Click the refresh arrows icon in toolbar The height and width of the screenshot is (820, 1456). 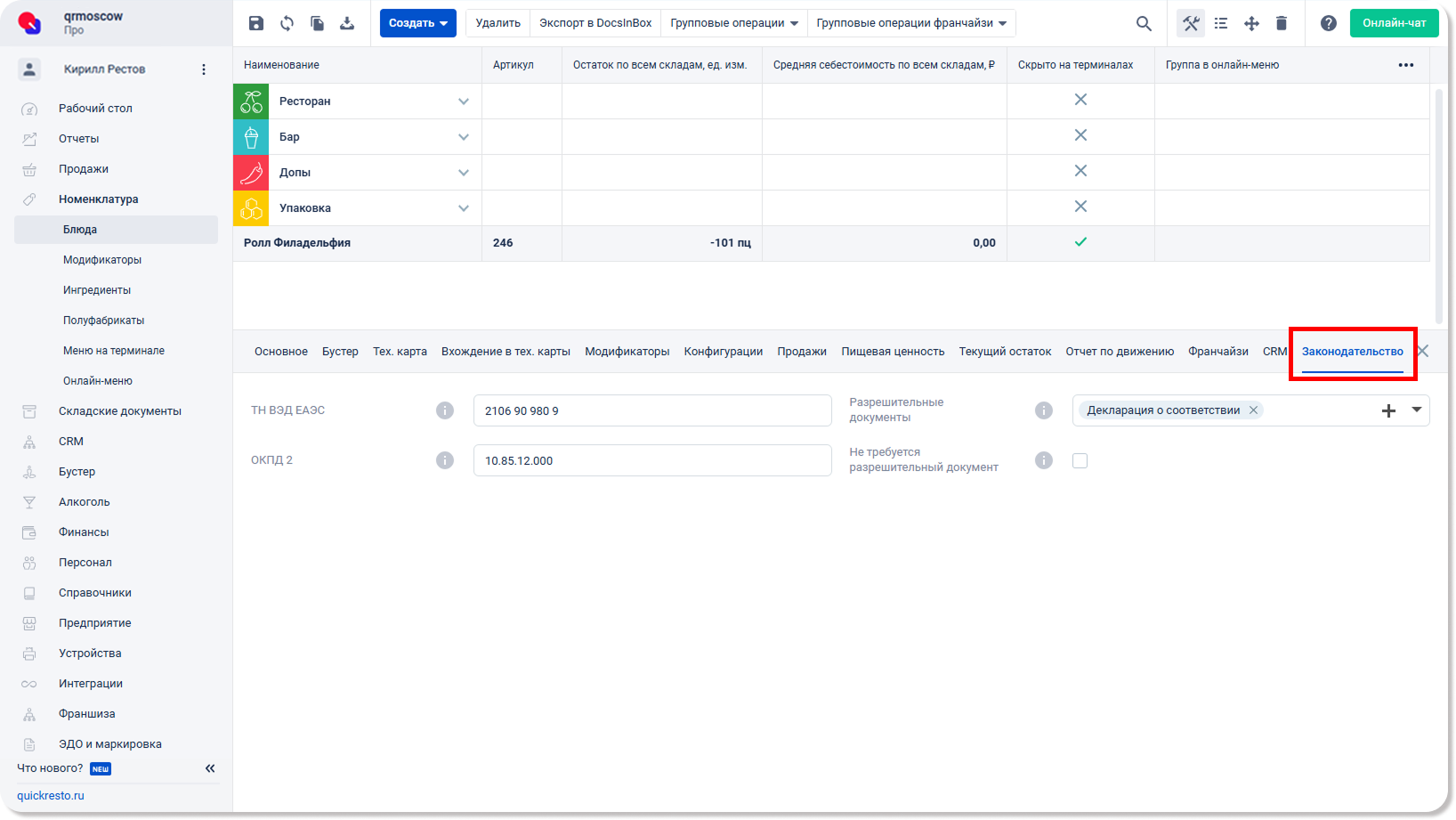click(287, 23)
